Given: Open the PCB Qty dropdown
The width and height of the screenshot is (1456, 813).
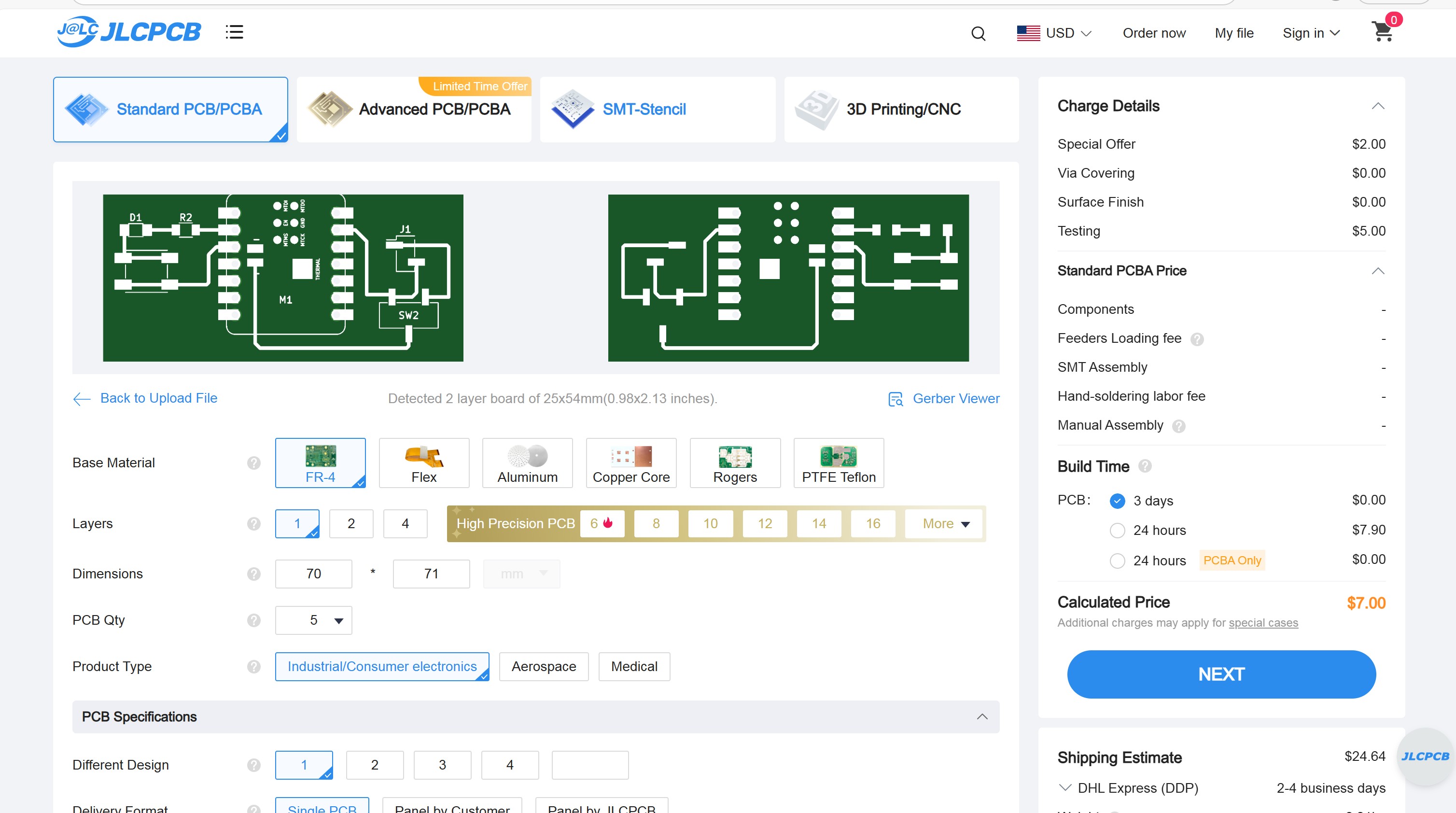Looking at the screenshot, I should coord(314,620).
